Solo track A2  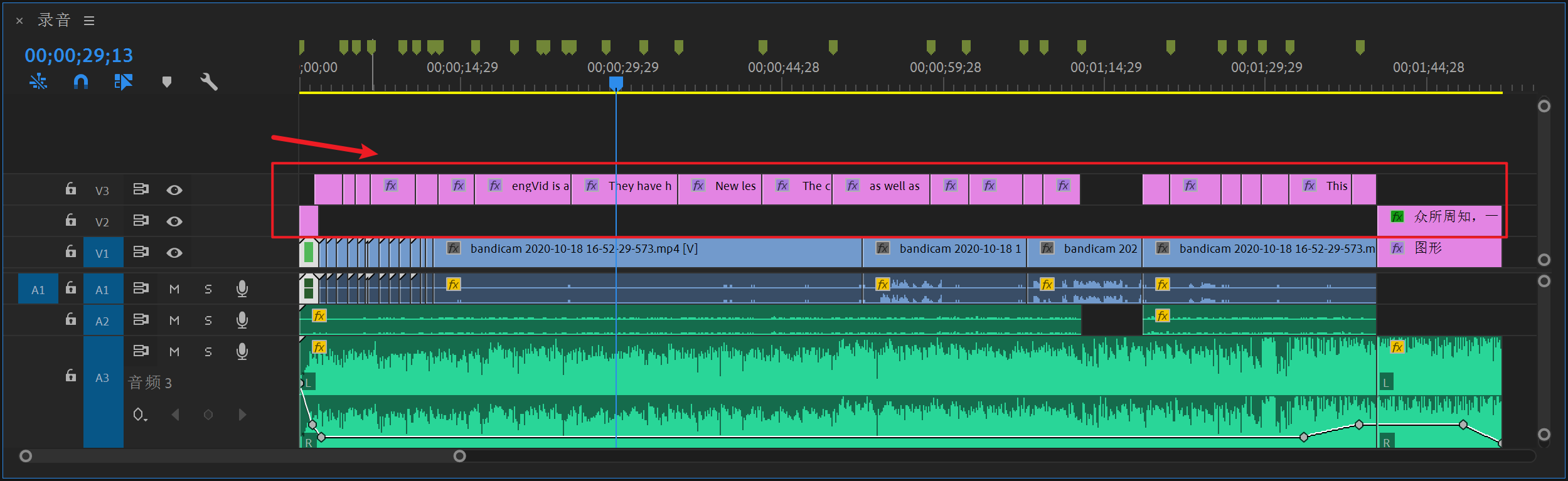208,320
